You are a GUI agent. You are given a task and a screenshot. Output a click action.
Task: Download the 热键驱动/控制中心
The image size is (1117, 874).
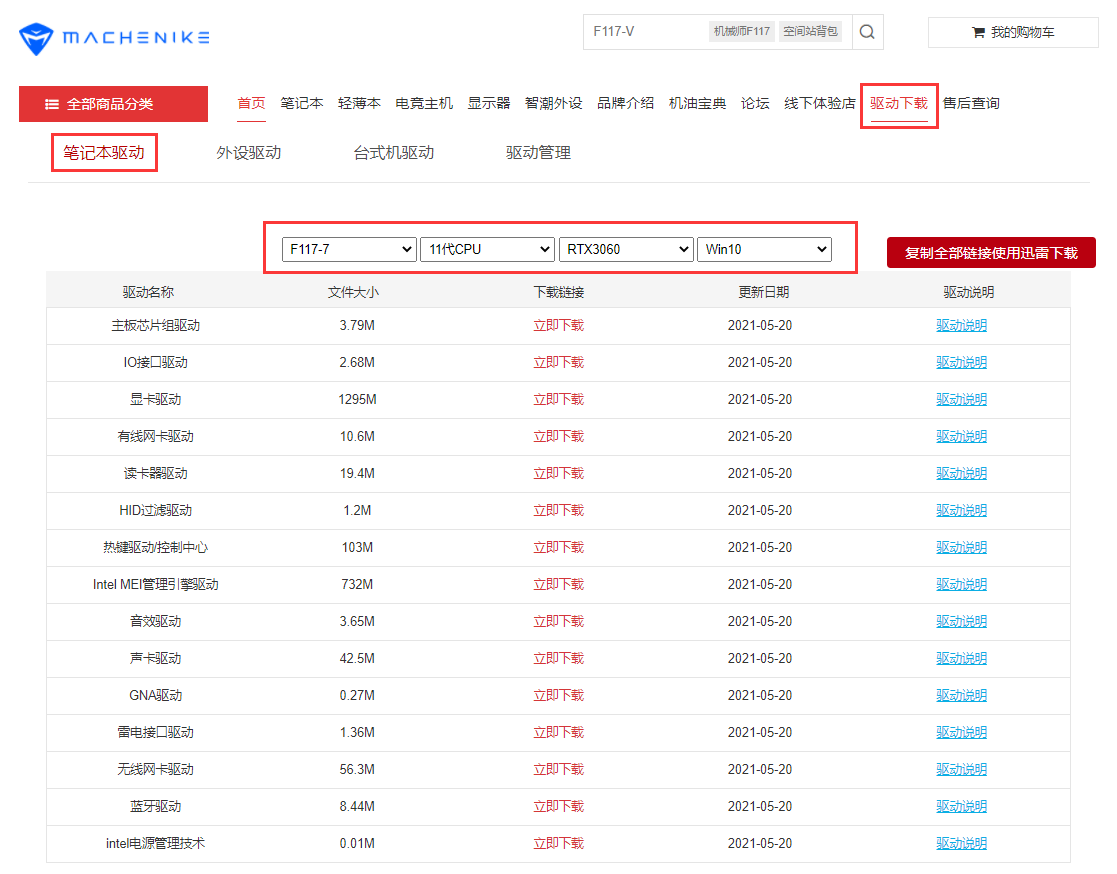[x=558, y=548]
